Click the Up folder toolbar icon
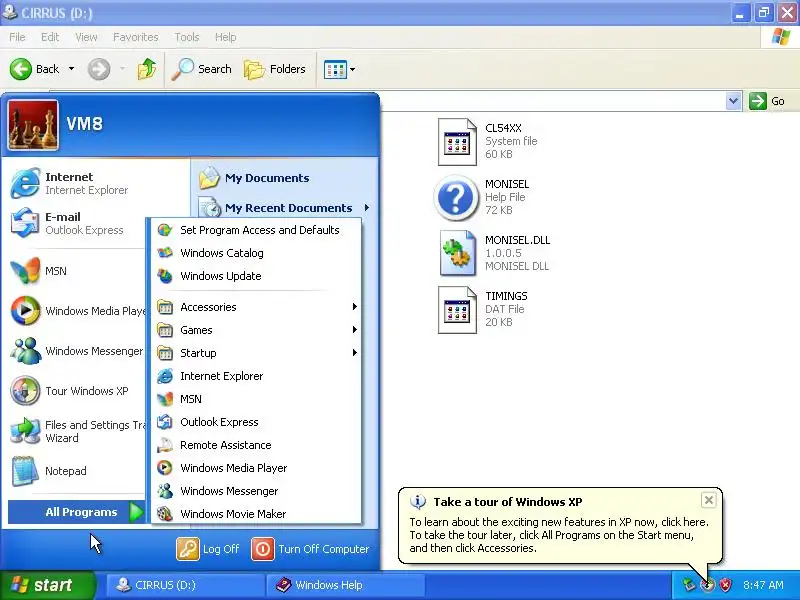 pos(147,69)
